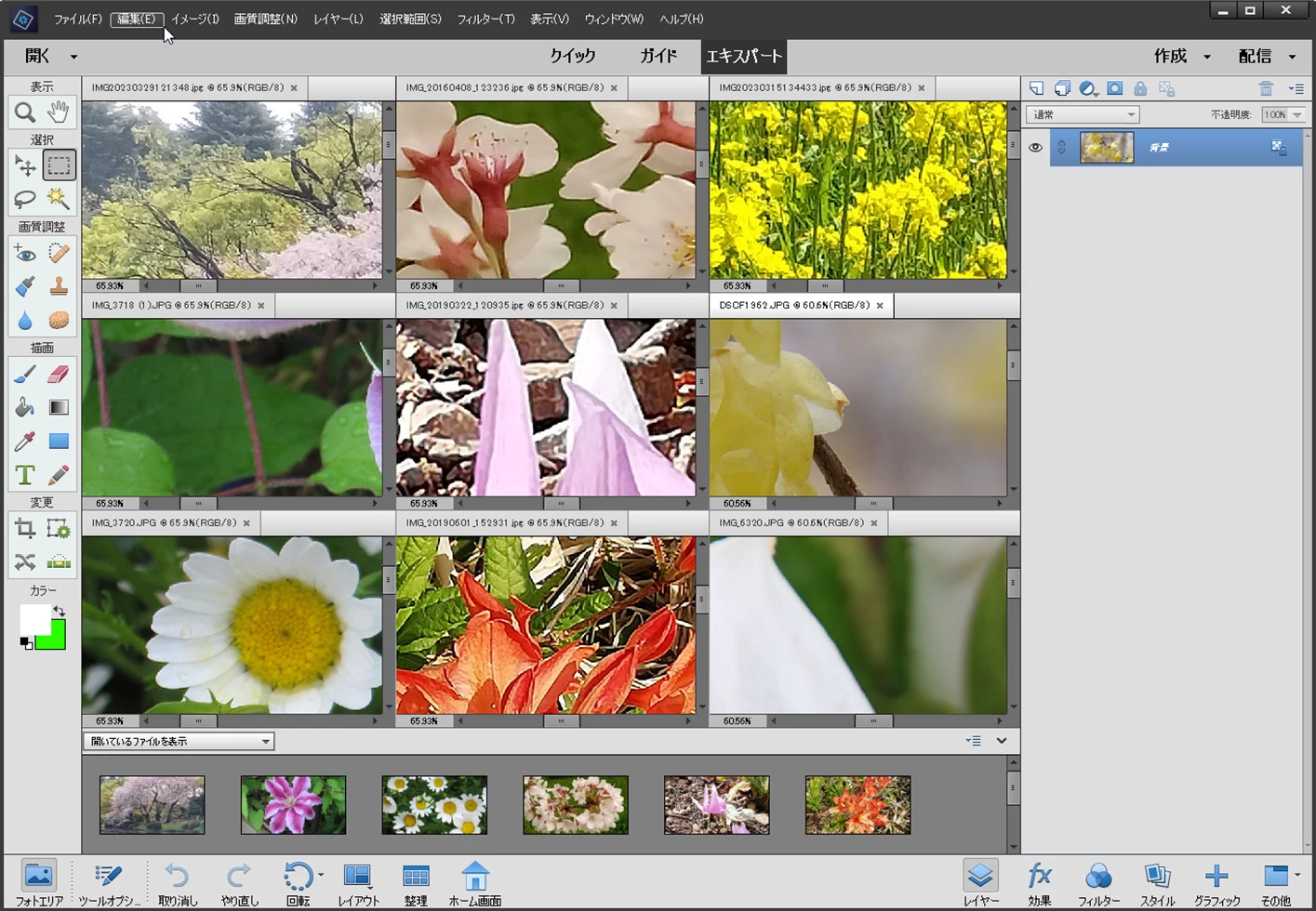Toggle the Tool Options panel button
This screenshot has width=1316, height=911.
click(109, 883)
